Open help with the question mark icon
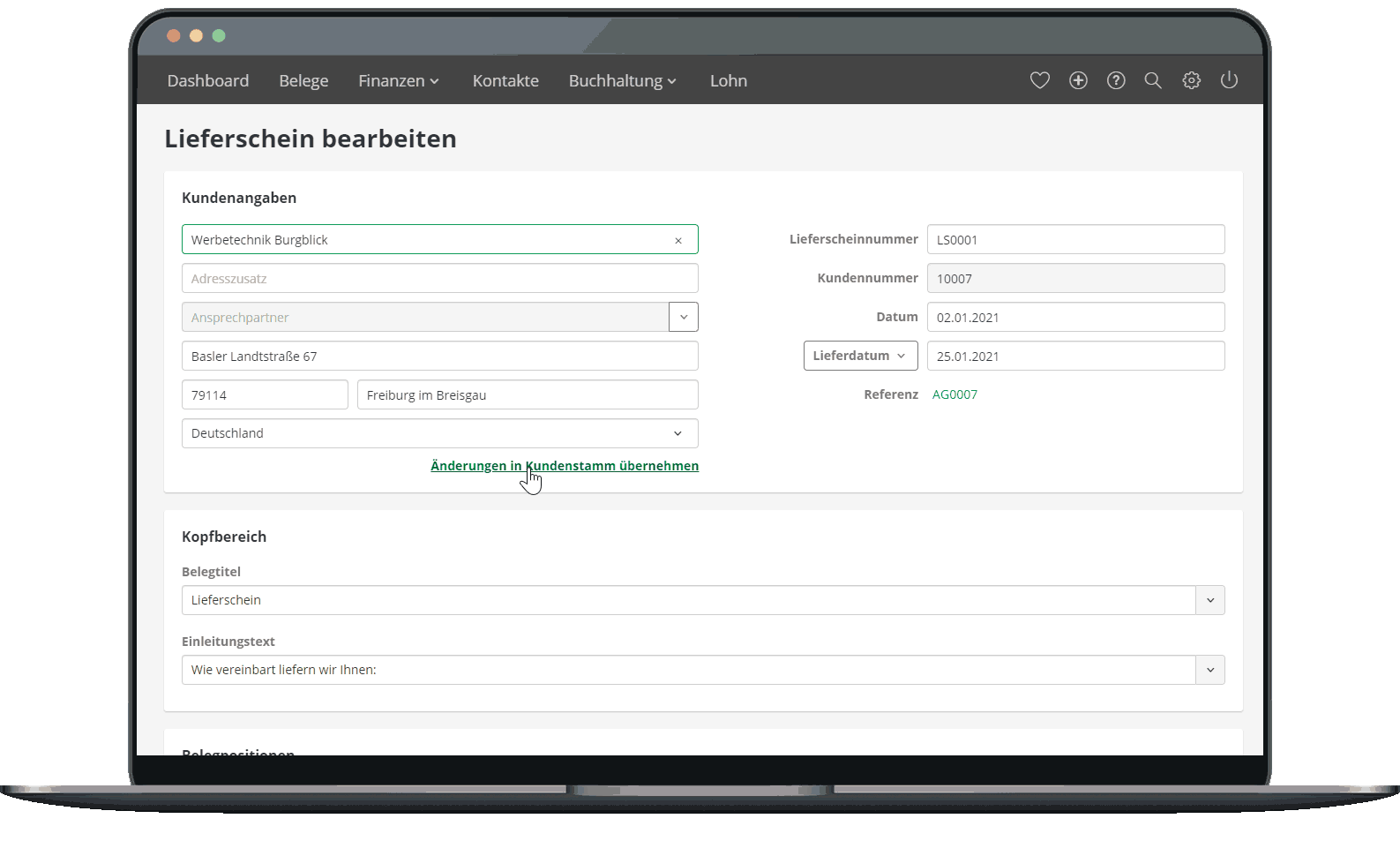1400x856 pixels. click(1116, 80)
